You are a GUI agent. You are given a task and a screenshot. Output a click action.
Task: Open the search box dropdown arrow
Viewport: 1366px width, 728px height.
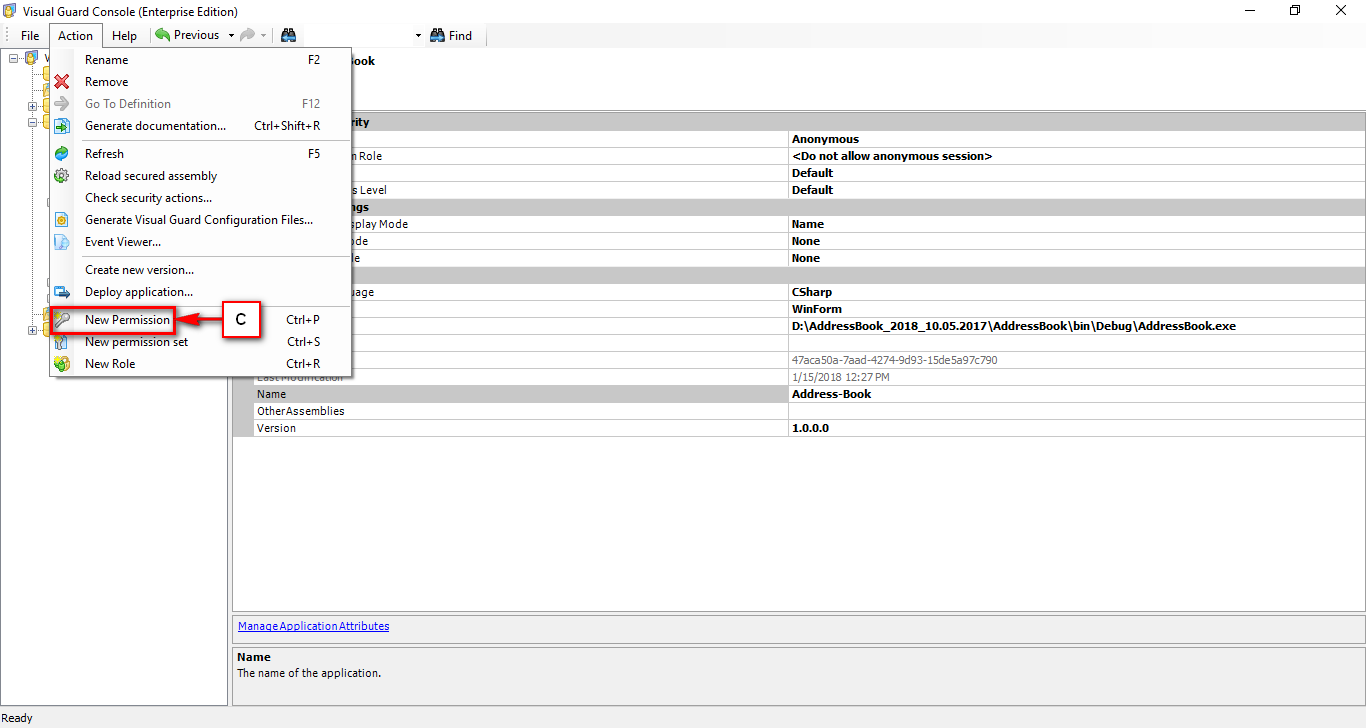pyautogui.click(x=417, y=34)
